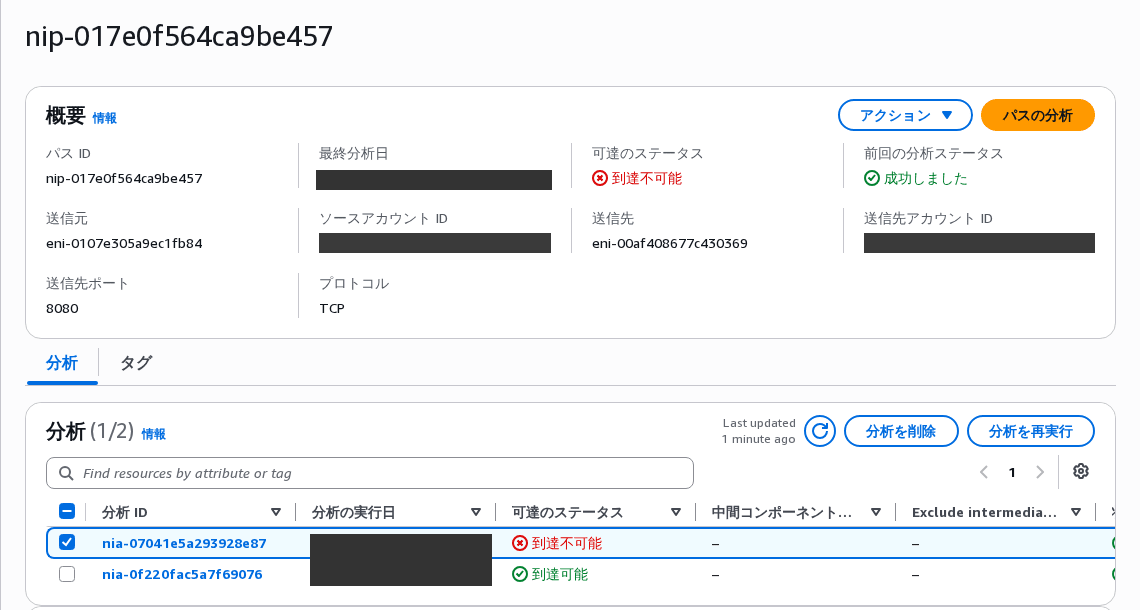The width and height of the screenshot is (1140, 610).
Task: Open table preferences gear icon
Action: pos(1080,471)
